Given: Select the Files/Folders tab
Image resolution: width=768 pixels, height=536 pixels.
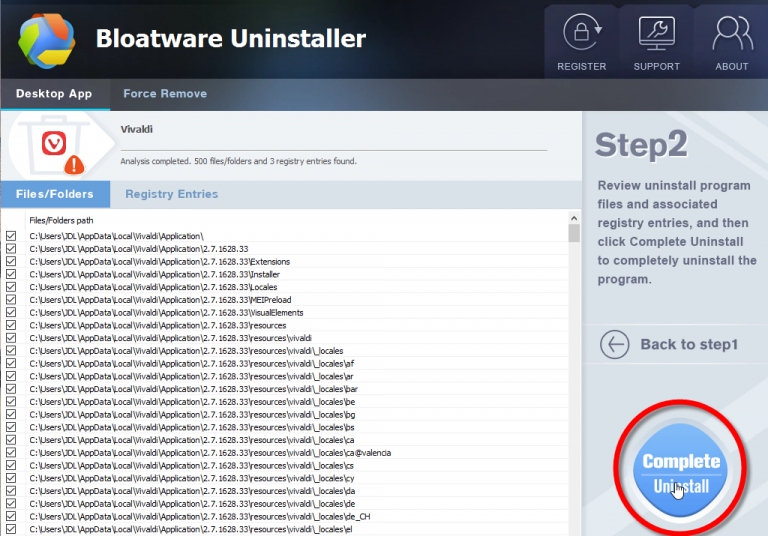Looking at the screenshot, I should pyautogui.click(x=55, y=194).
